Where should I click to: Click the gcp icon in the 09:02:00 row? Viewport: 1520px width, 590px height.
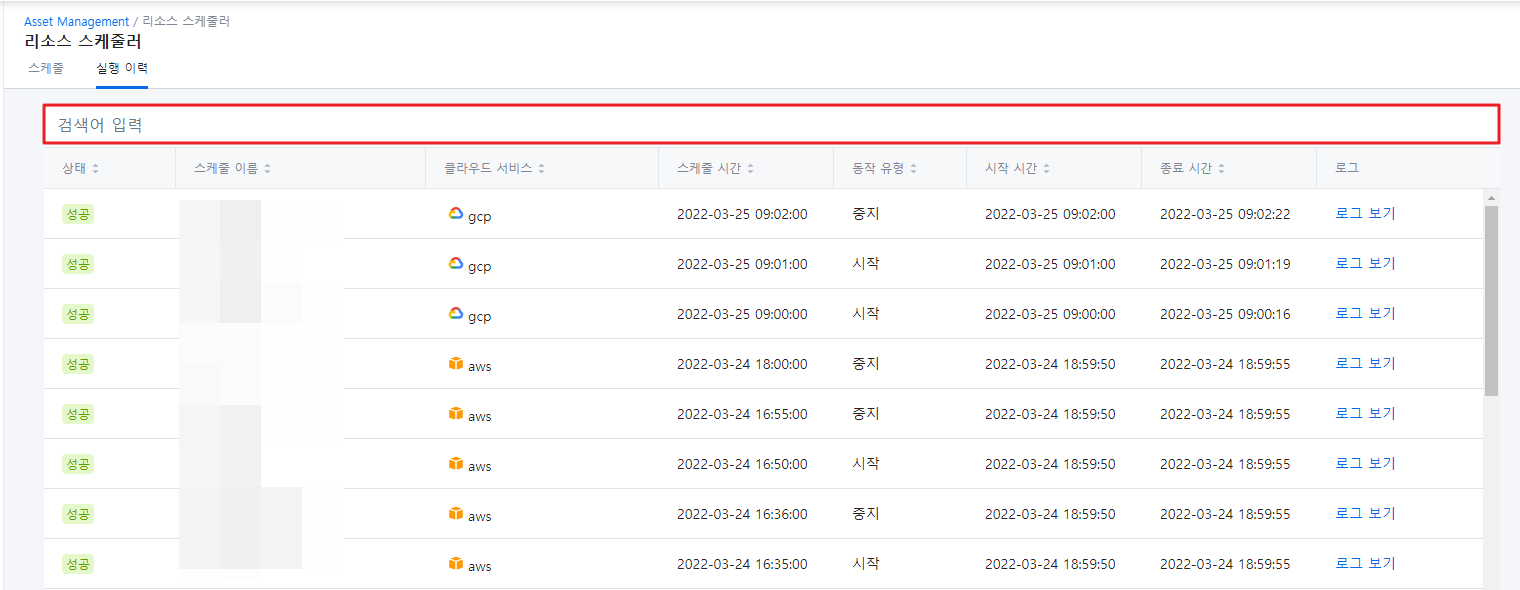click(x=456, y=213)
